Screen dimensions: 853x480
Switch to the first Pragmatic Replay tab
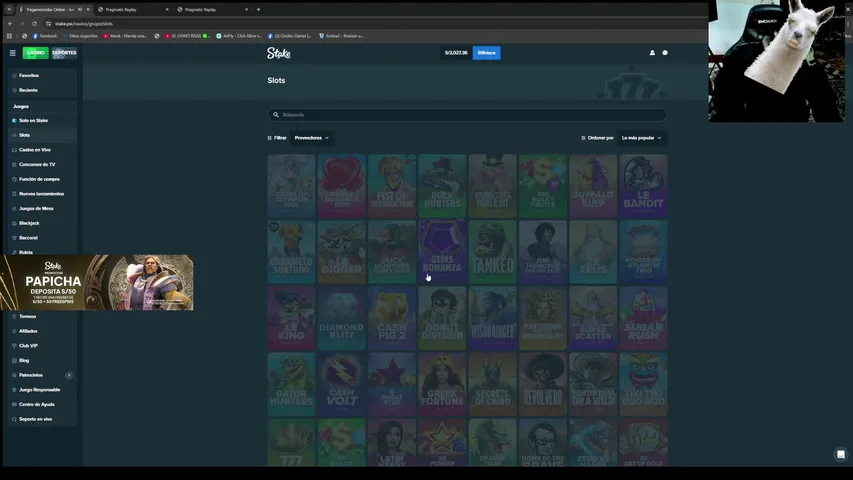(133, 9)
